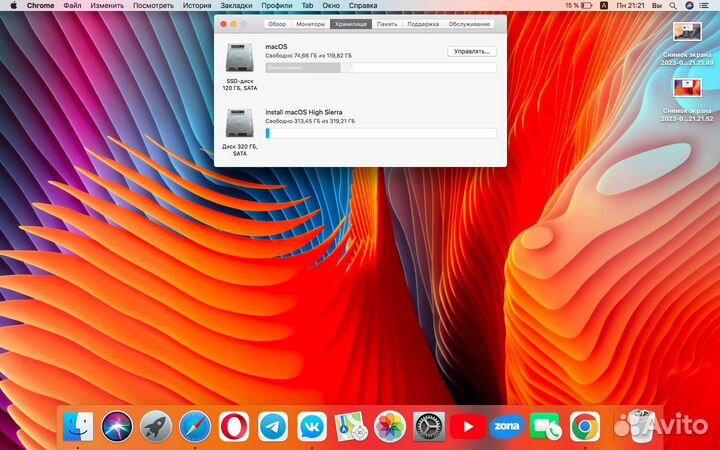
Task: Open Notification Center list icon
Action: (x=704, y=6)
